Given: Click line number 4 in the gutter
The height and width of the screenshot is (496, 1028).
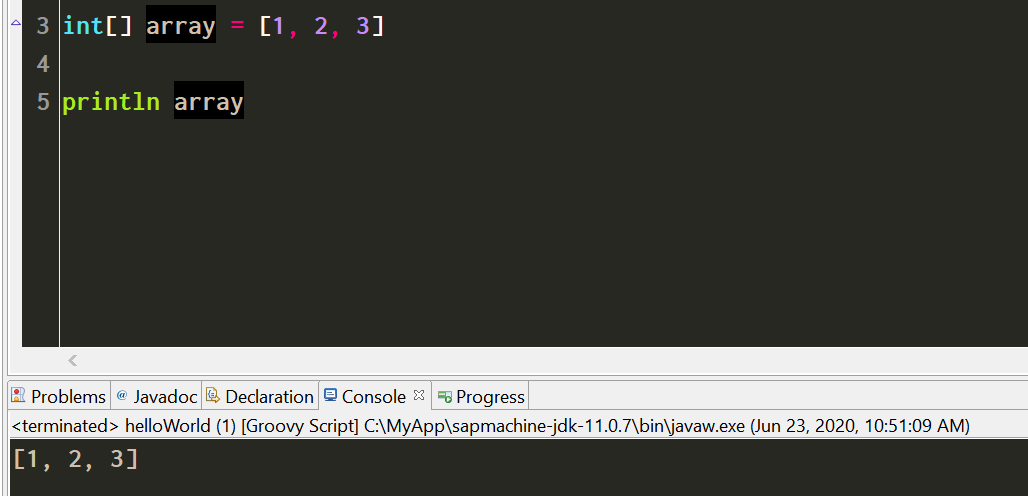Looking at the screenshot, I should (43, 64).
